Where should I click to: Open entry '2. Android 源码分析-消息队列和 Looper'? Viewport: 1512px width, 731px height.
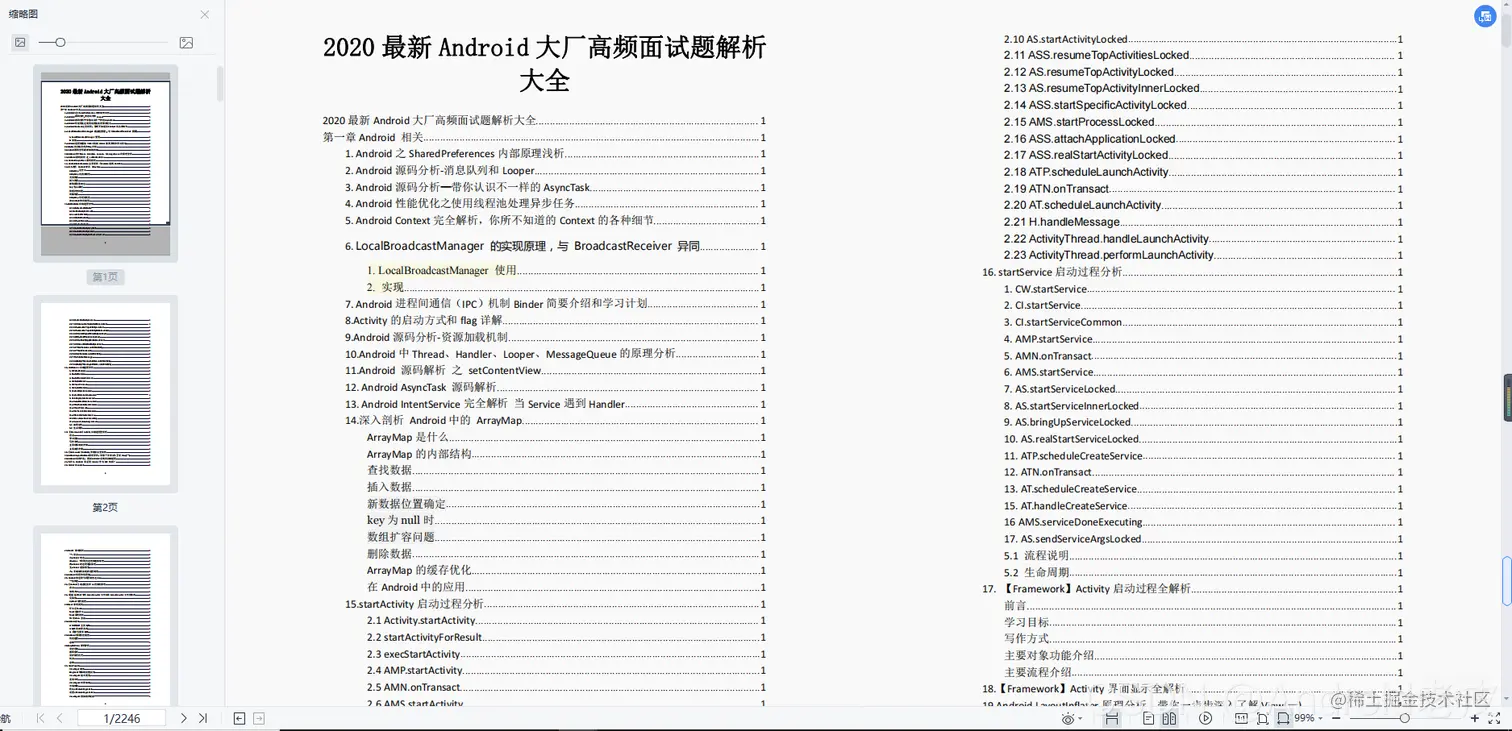click(x=440, y=171)
